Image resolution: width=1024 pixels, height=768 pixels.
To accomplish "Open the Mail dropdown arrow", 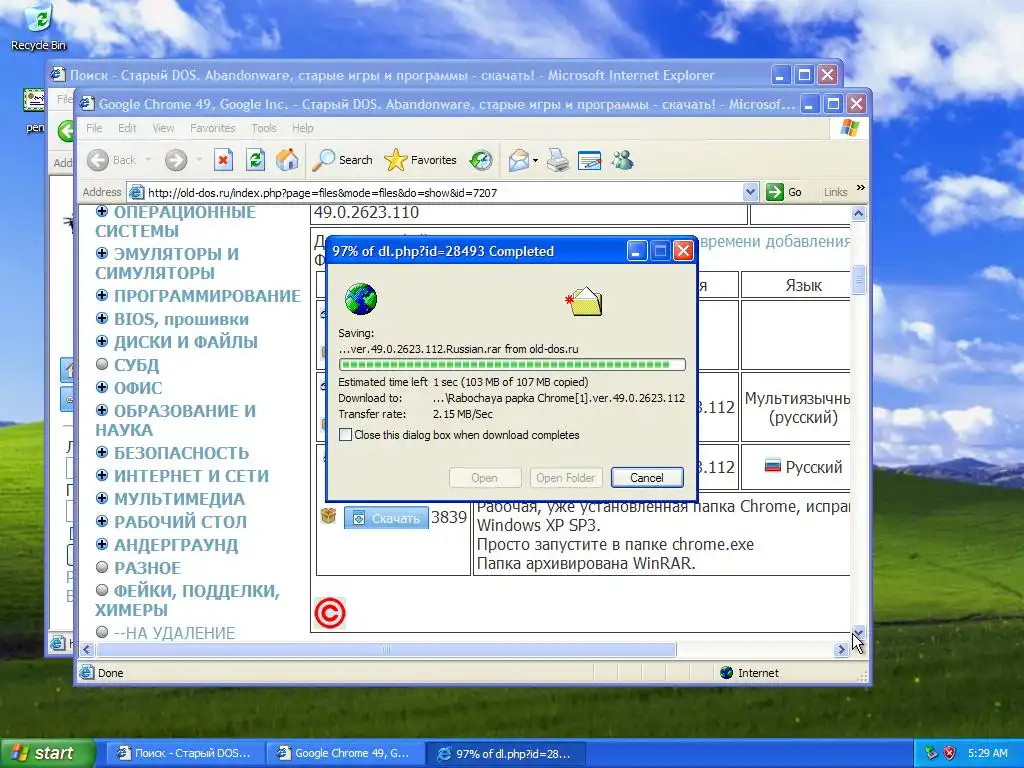I will (536, 160).
